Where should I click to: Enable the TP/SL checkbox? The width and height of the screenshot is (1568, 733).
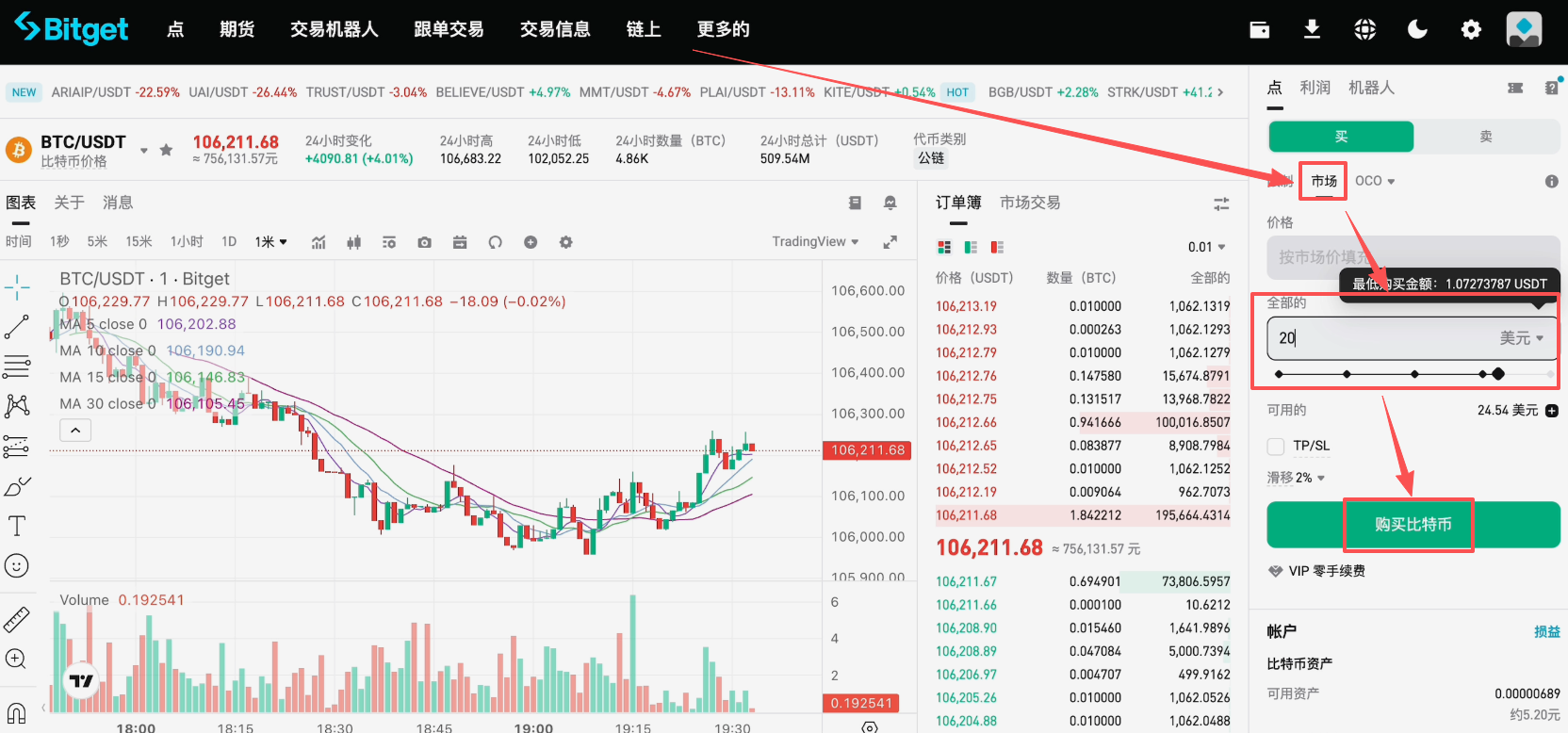pyautogui.click(x=1276, y=446)
